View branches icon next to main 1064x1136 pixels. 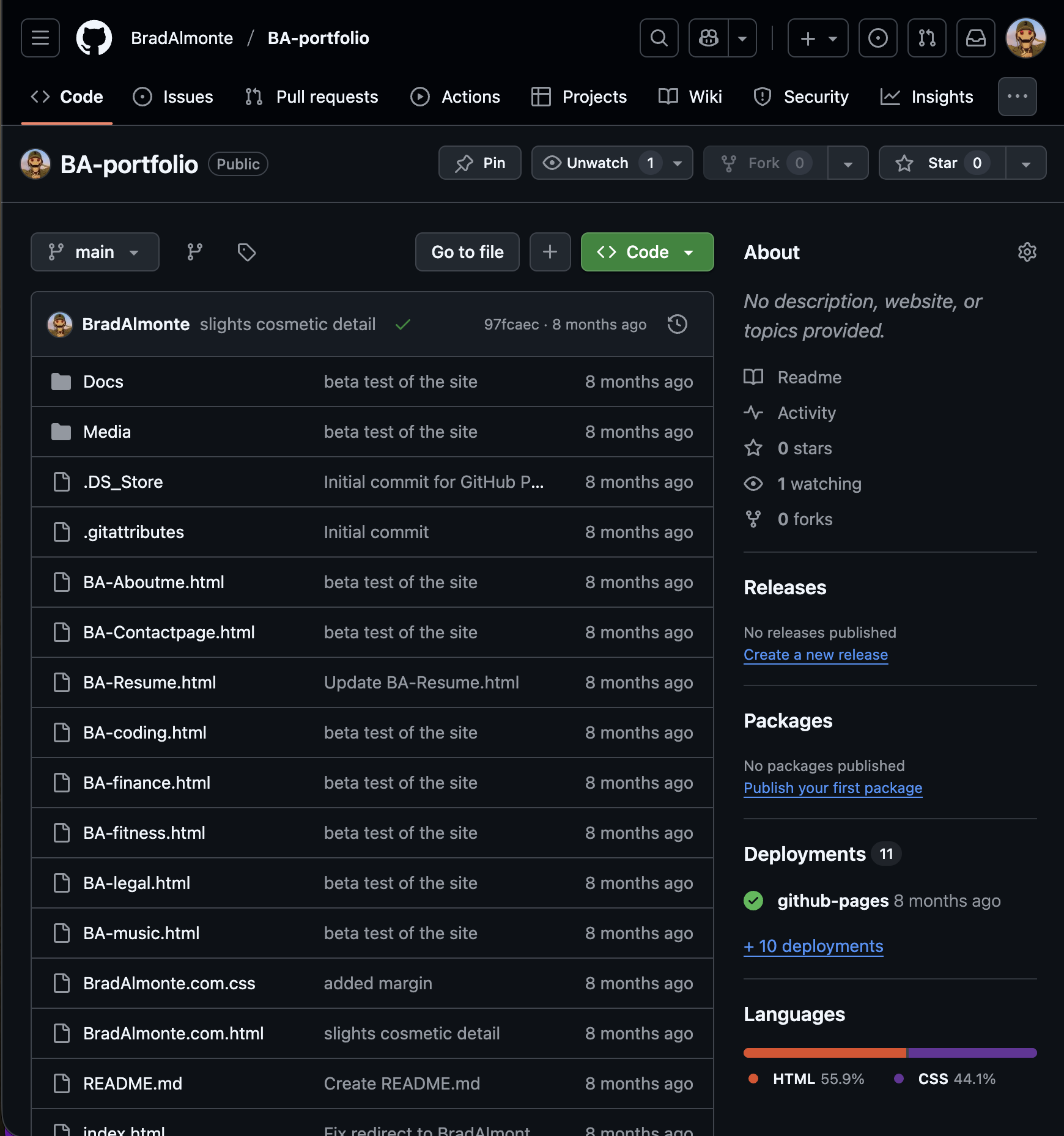pyautogui.click(x=194, y=252)
